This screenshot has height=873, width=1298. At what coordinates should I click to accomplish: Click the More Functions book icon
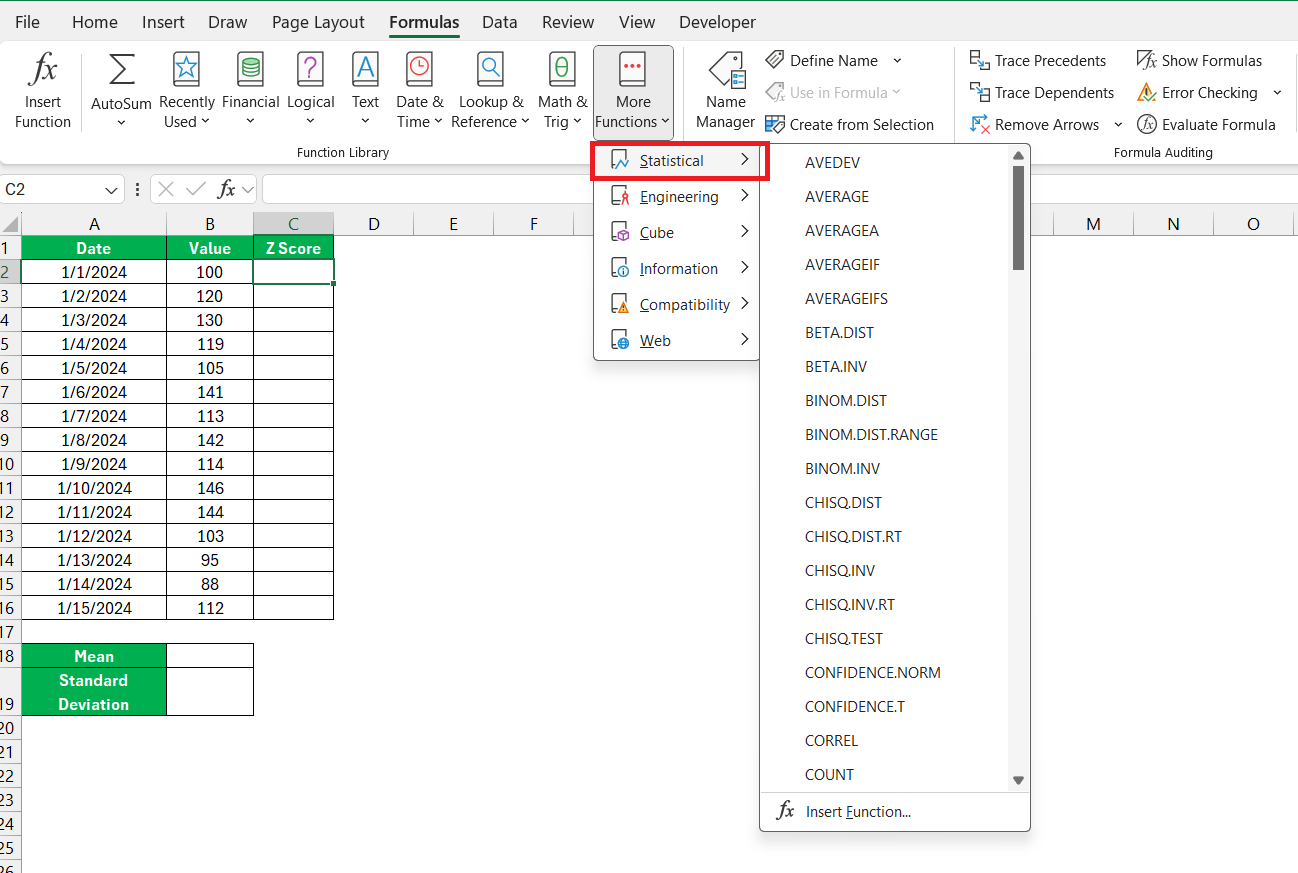pos(633,70)
